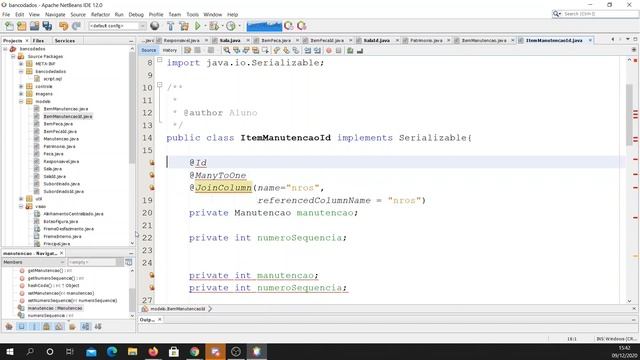Expand the controle package node
The image size is (640, 360).
coord(21,87)
